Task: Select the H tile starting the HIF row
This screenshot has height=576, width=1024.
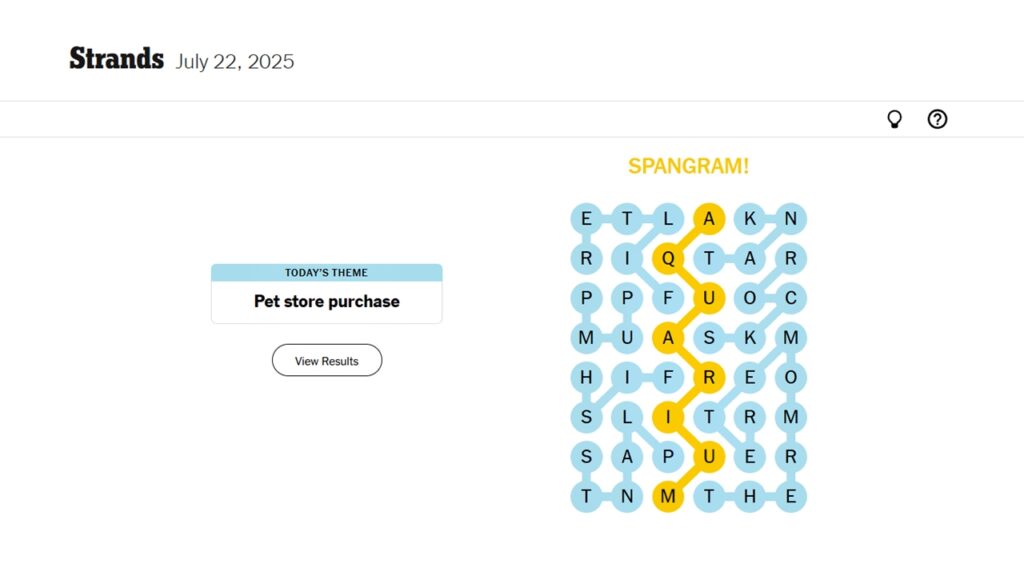Action: [586, 378]
